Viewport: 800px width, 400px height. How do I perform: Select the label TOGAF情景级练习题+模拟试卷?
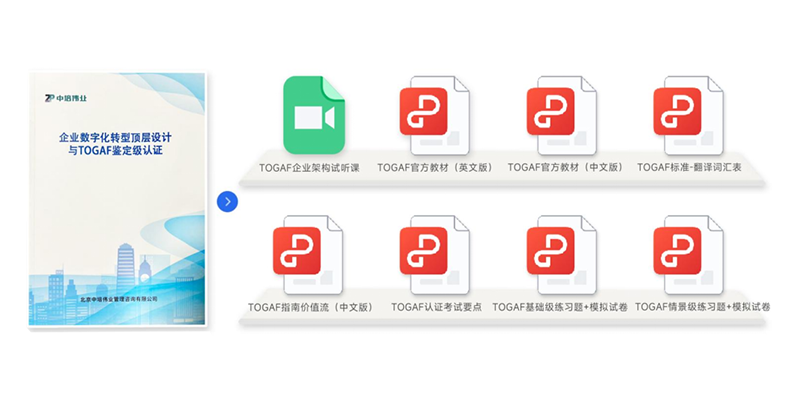(703, 307)
